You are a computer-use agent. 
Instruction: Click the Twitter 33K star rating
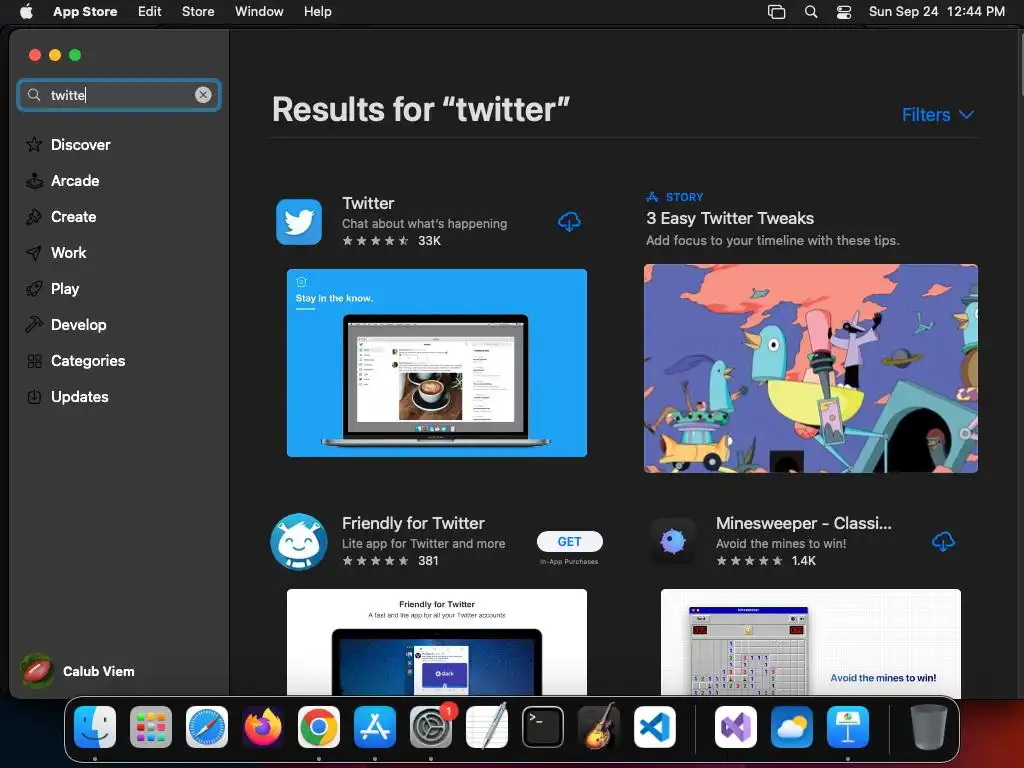click(391, 241)
